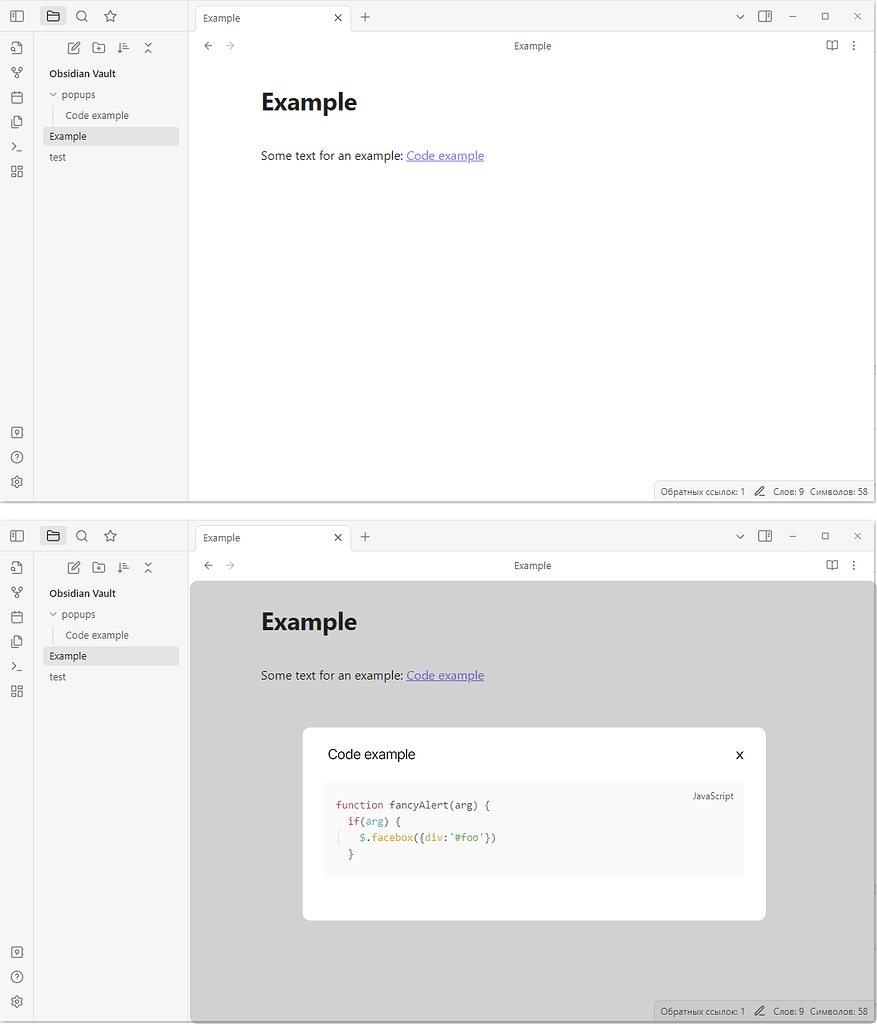Change the file explorer sort order

(x=123, y=47)
